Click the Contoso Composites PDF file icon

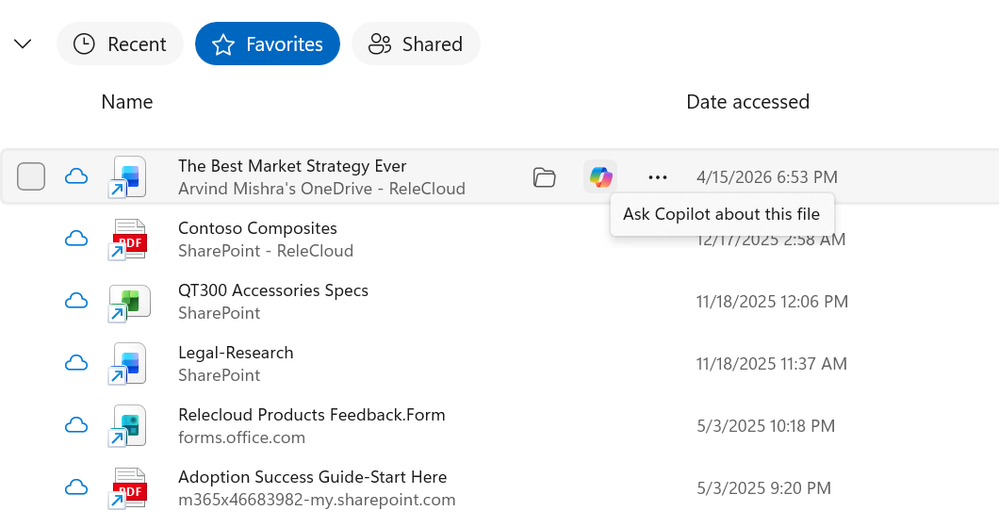129,239
